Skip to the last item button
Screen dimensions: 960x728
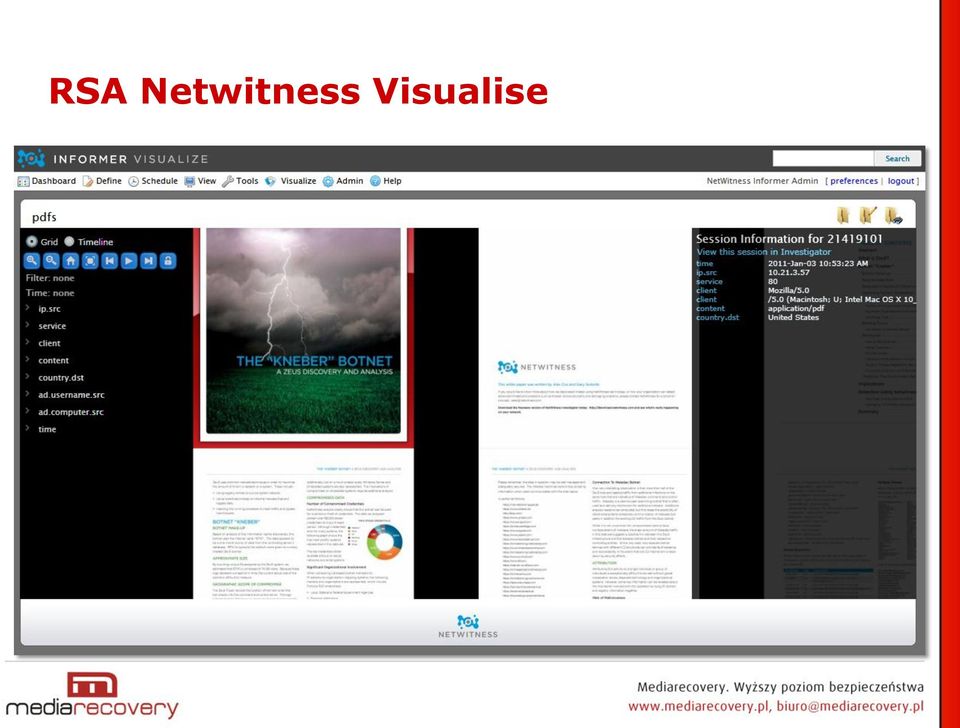pos(148,261)
